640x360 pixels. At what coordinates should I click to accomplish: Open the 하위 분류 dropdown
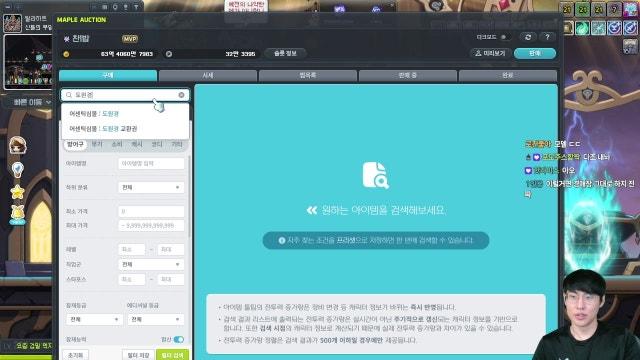151,187
